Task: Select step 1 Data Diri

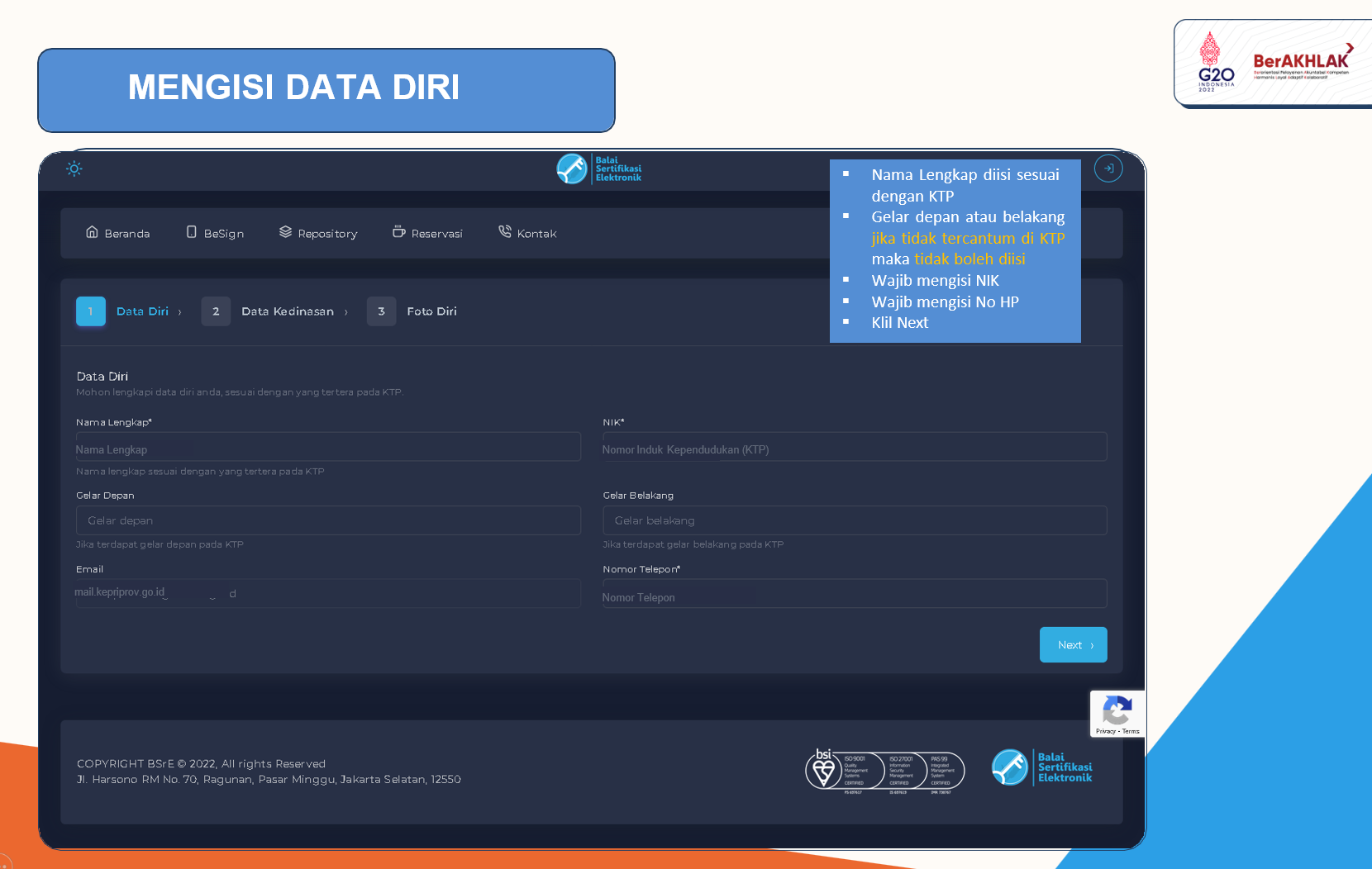Action: pyautogui.click(x=91, y=311)
